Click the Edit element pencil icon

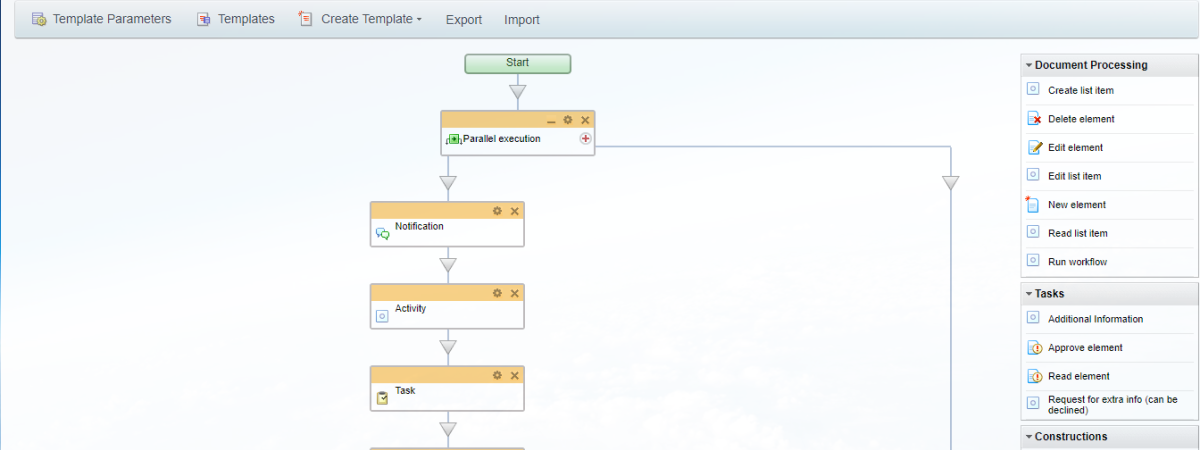pyautogui.click(x=1034, y=148)
